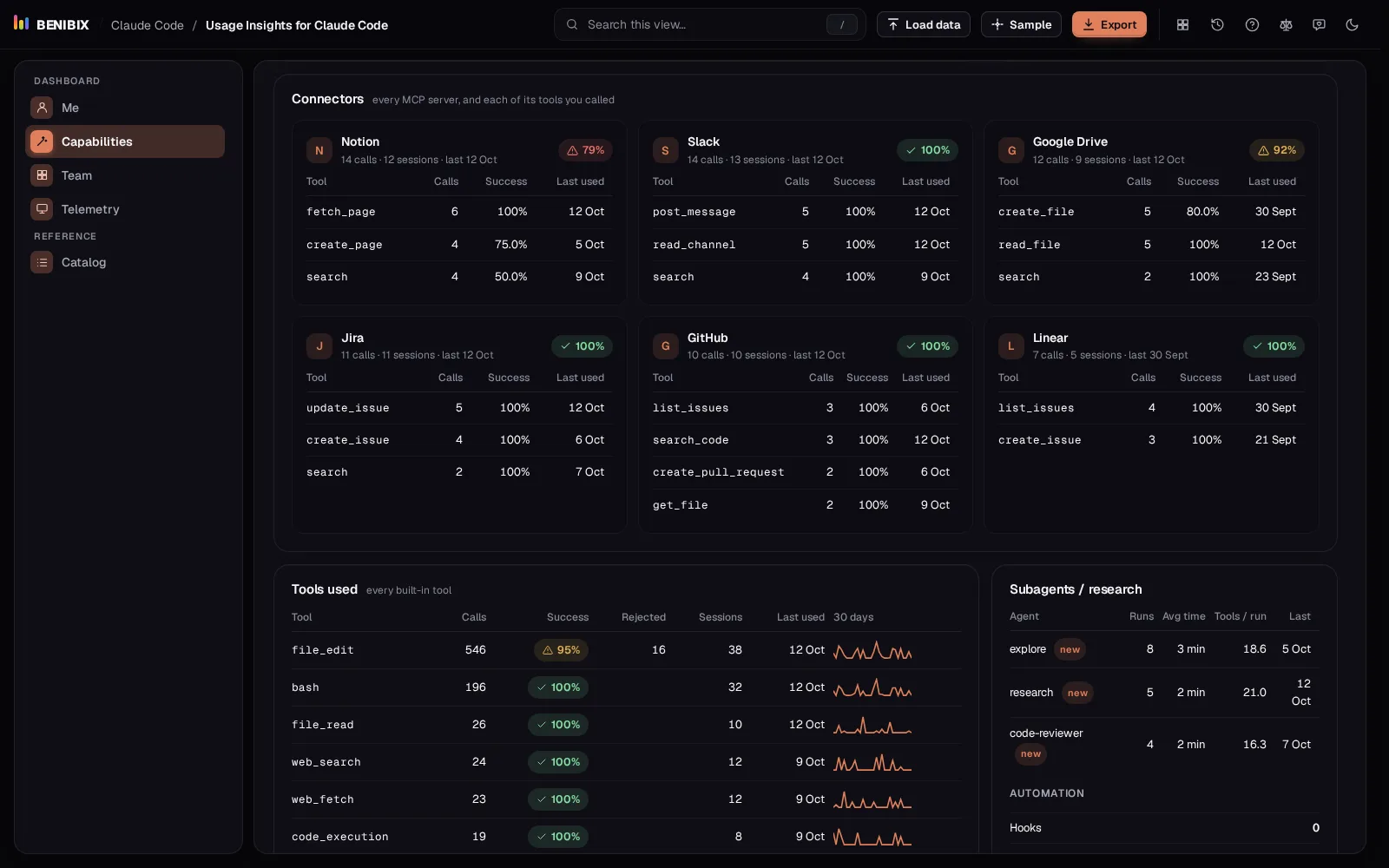The height and width of the screenshot is (868, 1389).
Task: Click the create_file row in Google Drive
Action: coord(1151,212)
